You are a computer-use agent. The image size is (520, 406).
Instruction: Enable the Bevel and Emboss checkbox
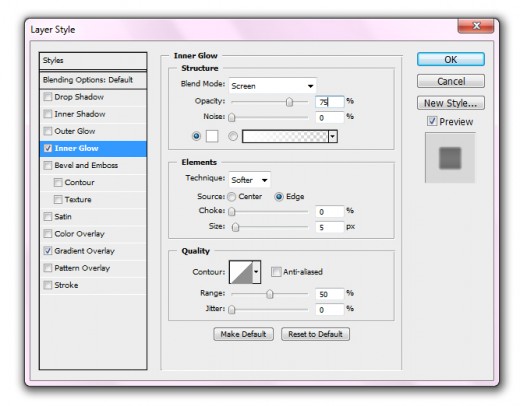(48, 165)
